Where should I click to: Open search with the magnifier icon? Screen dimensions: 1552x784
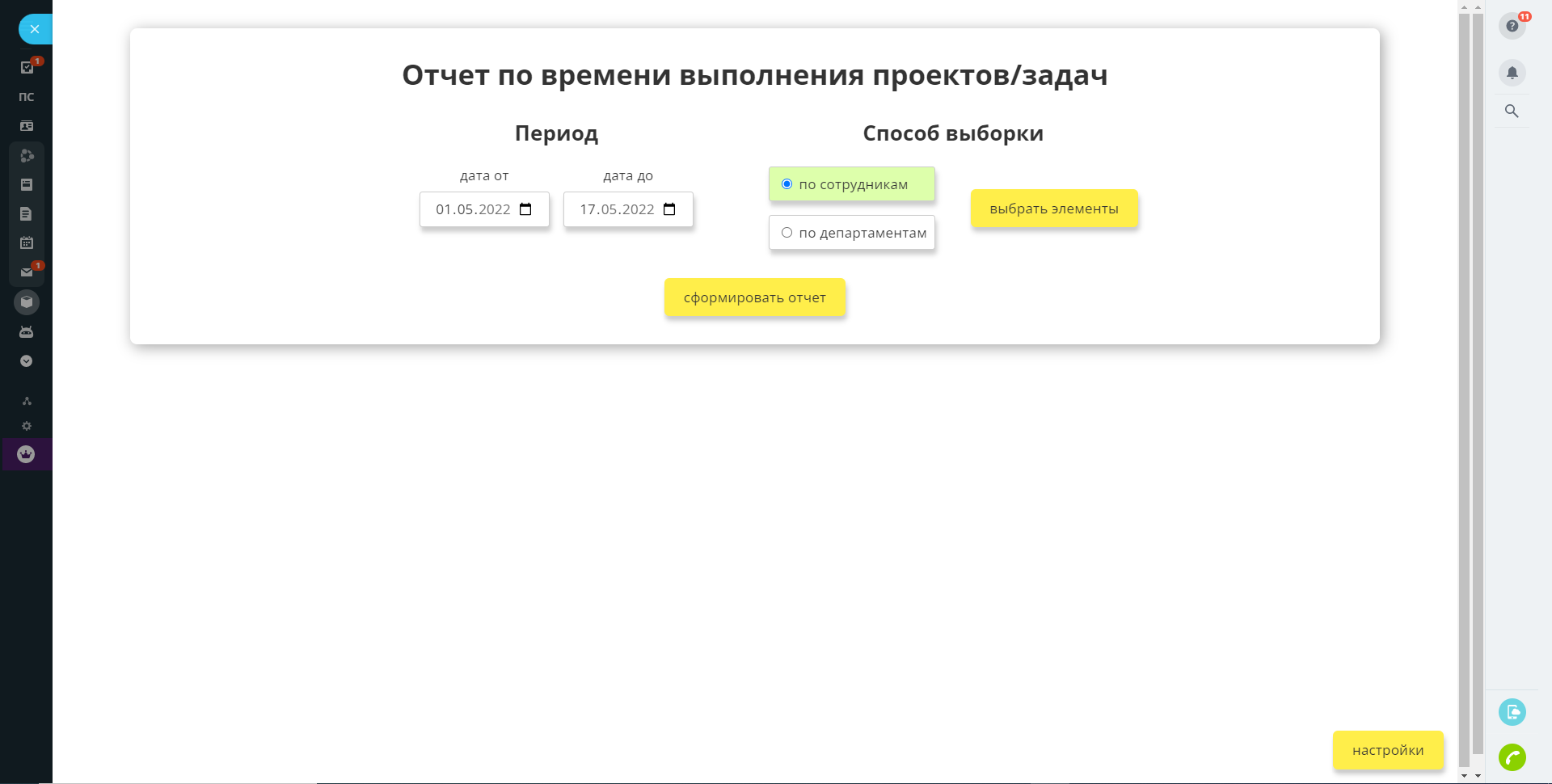tap(1512, 112)
